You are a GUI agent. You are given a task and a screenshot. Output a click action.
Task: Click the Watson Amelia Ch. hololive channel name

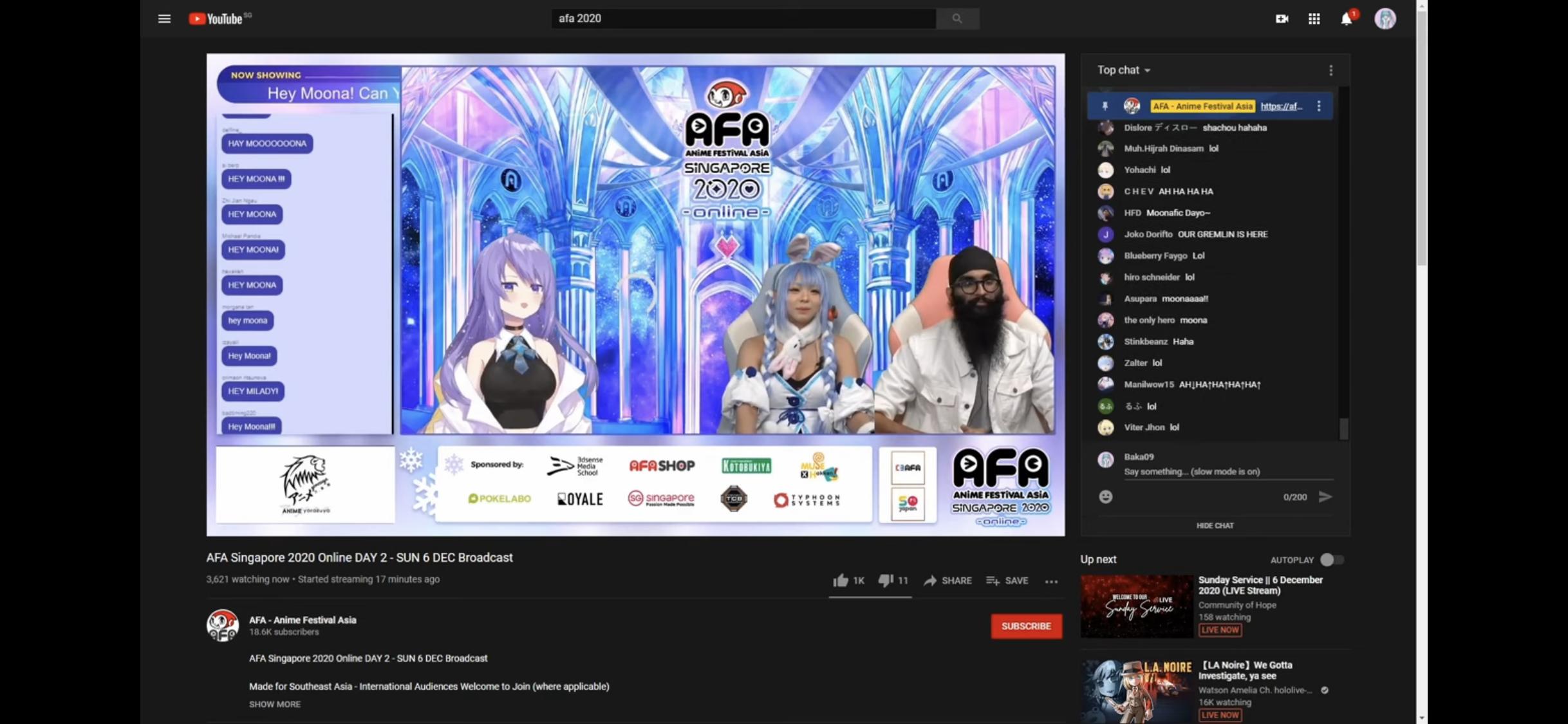point(1255,690)
